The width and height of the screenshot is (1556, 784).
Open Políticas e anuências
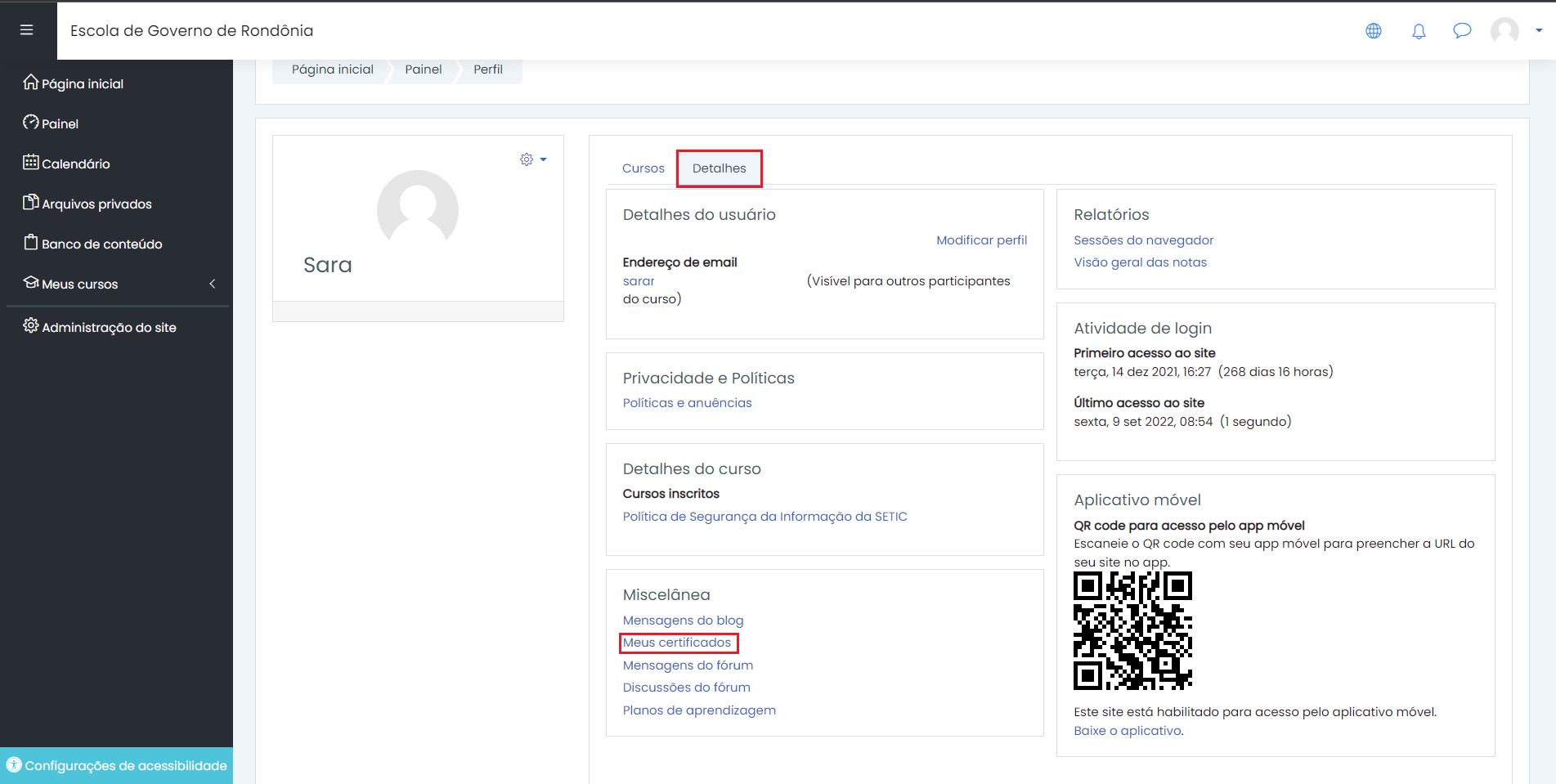coord(688,403)
